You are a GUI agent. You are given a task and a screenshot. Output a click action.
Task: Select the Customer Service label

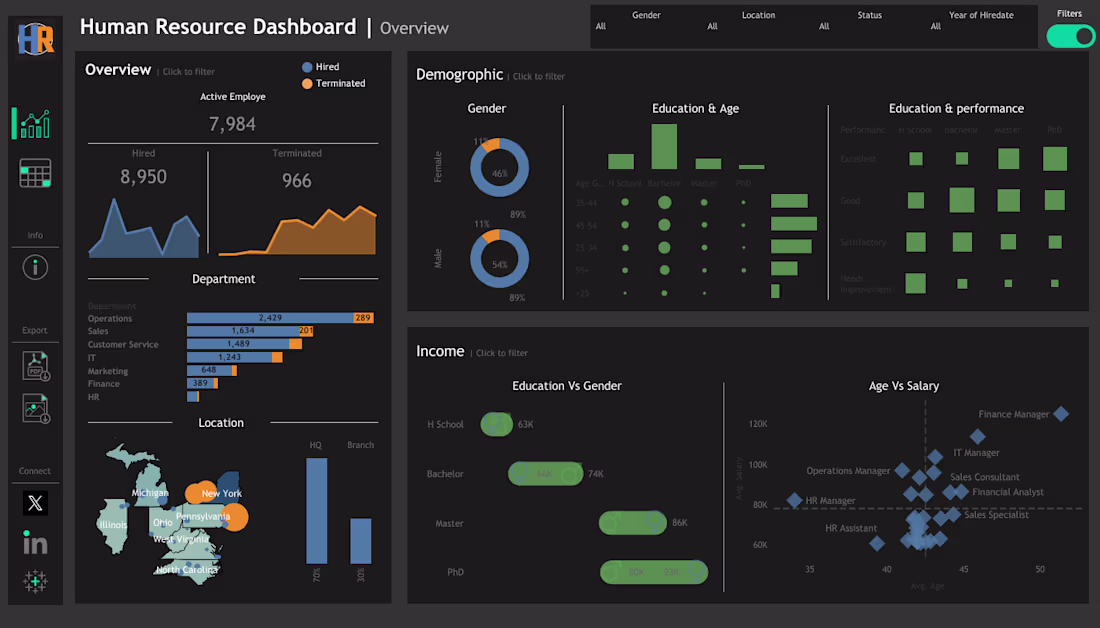[123, 345]
